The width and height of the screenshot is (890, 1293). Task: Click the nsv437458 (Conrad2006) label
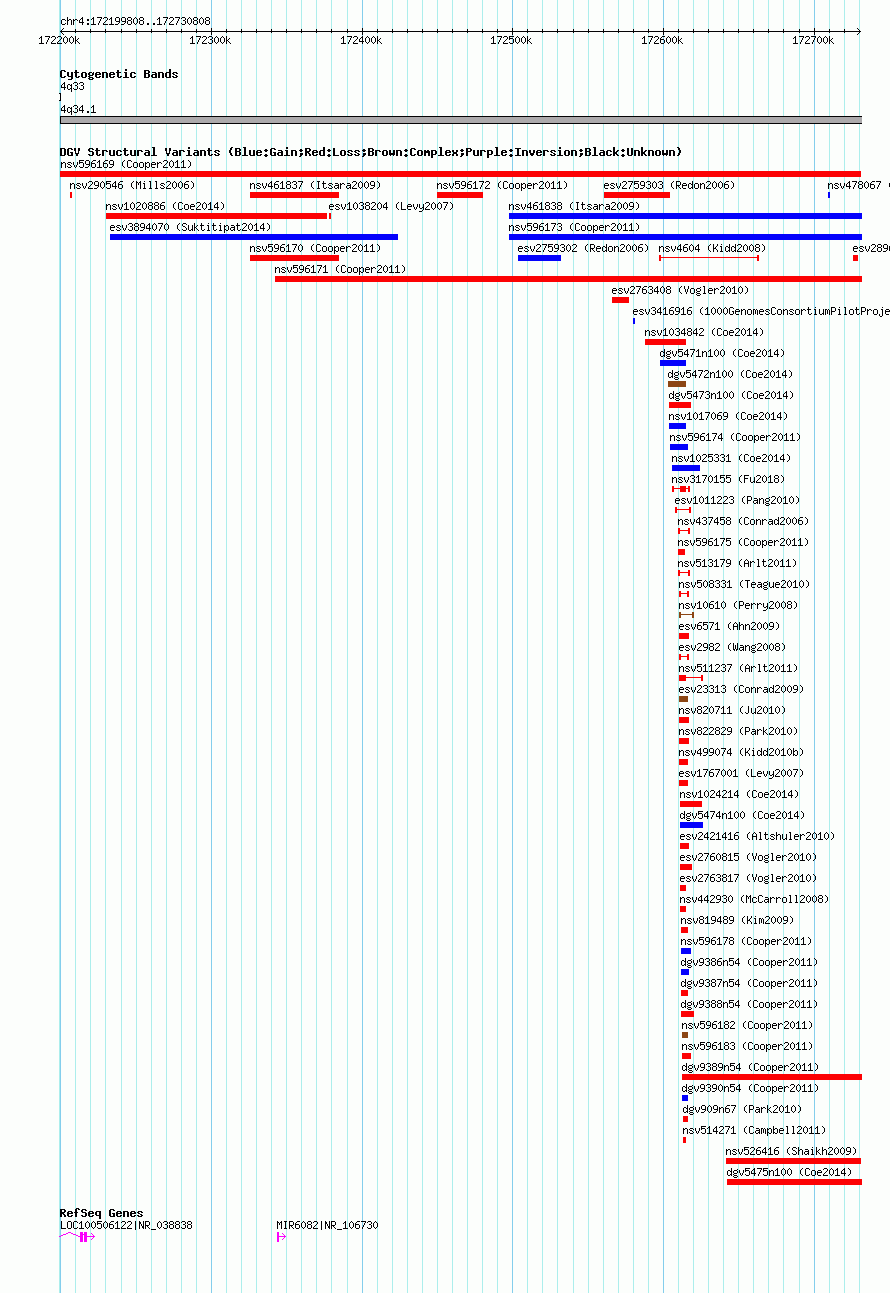(743, 521)
